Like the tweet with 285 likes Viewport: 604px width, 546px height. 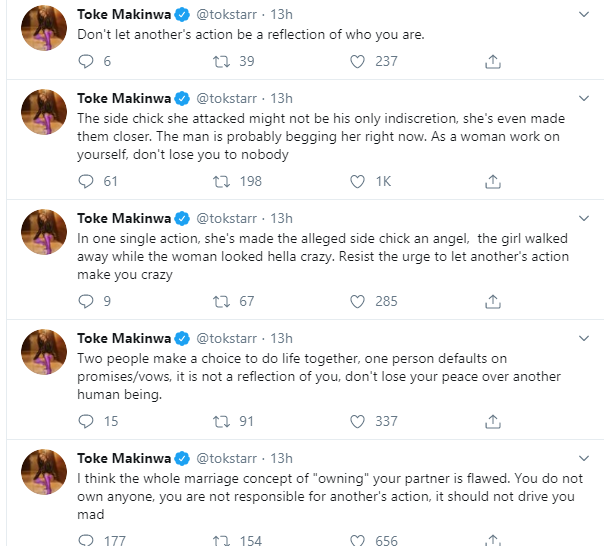tap(357, 301)
